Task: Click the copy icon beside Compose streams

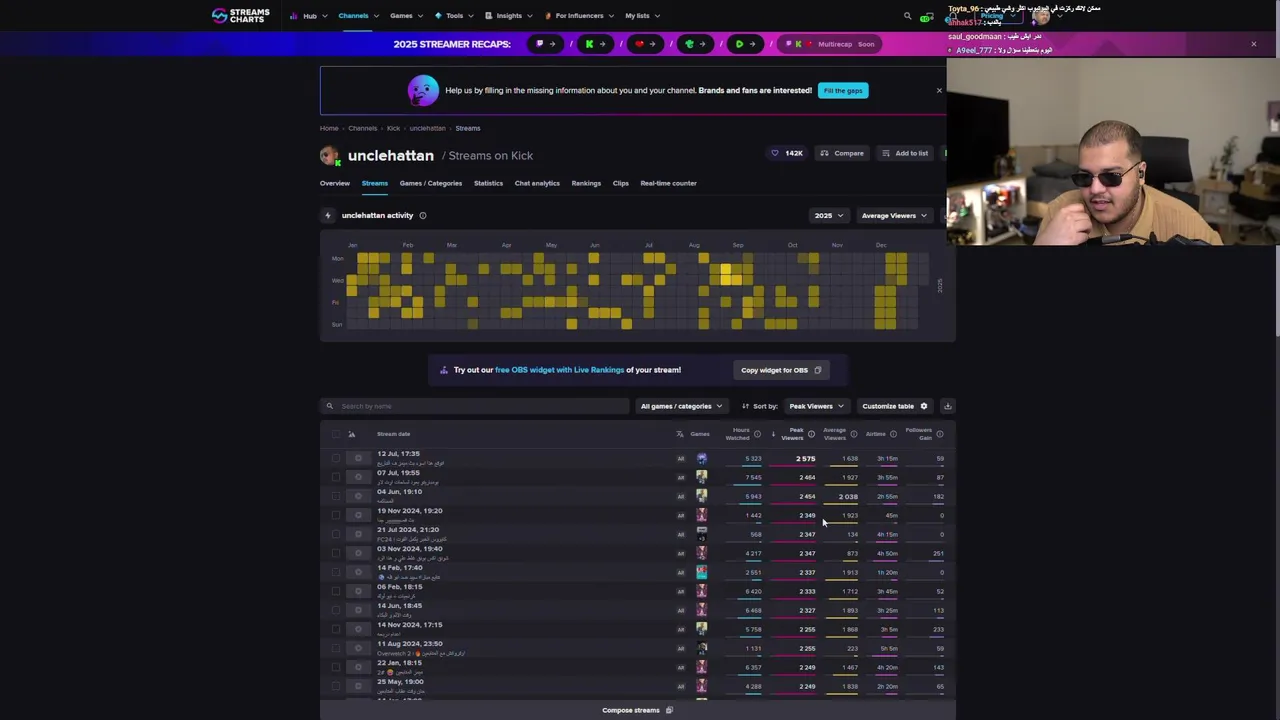Action: [x=669, y=710]
